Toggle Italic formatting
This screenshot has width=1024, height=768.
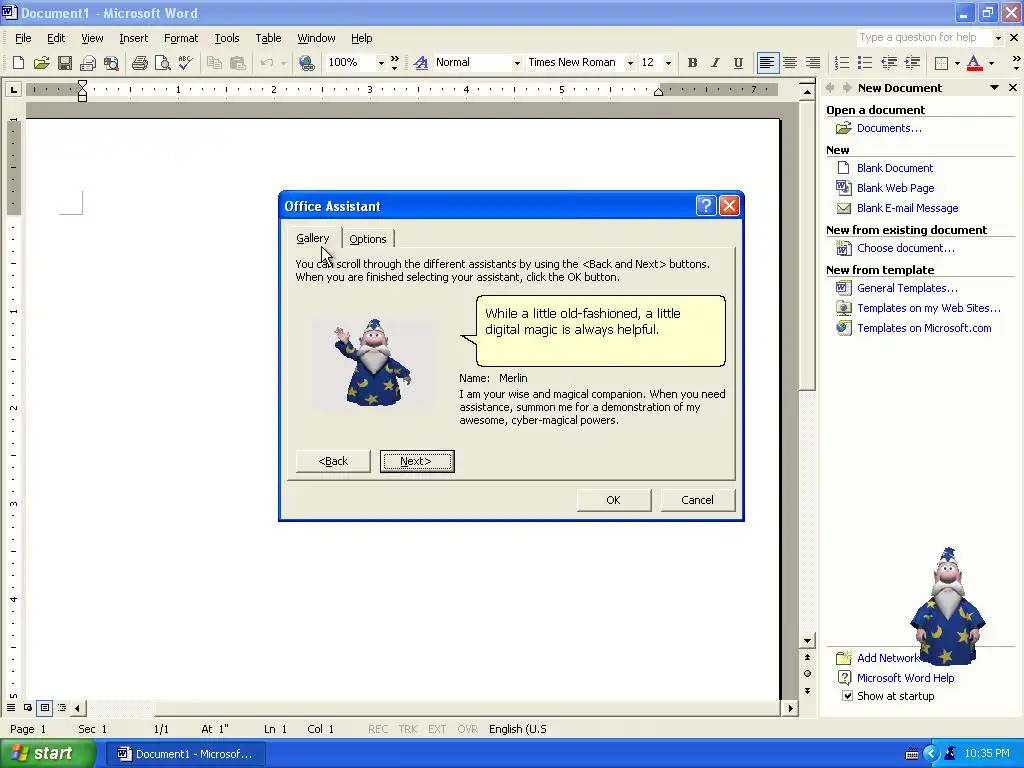tap(715, 63)
